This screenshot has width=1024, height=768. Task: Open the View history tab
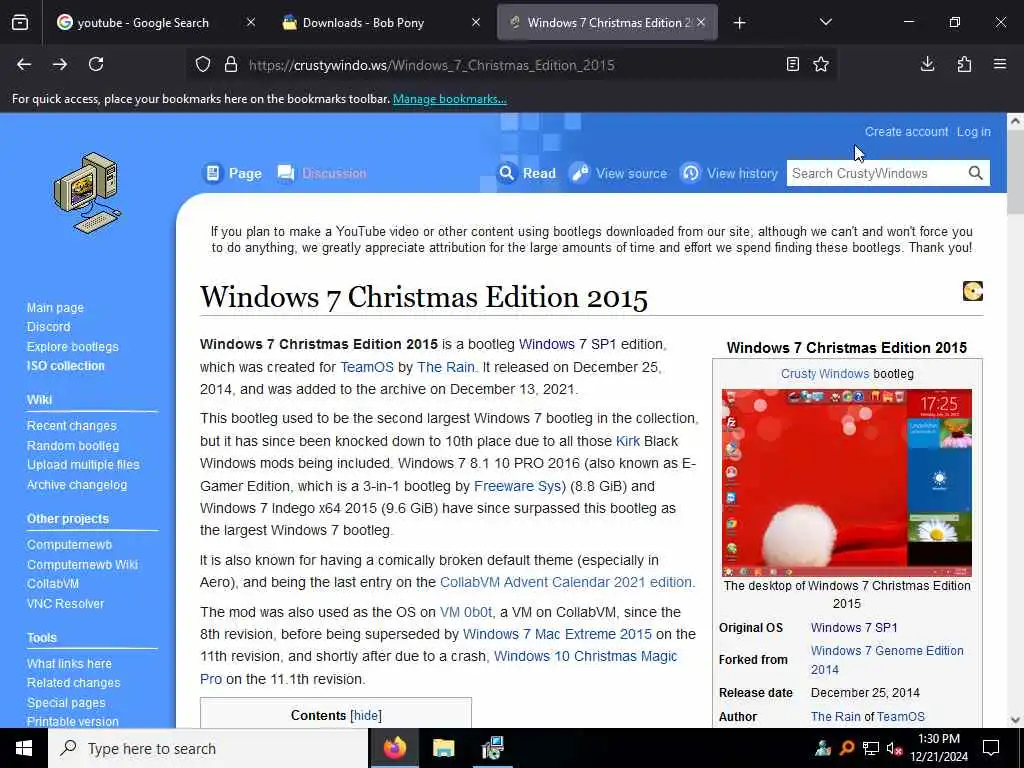729,173
